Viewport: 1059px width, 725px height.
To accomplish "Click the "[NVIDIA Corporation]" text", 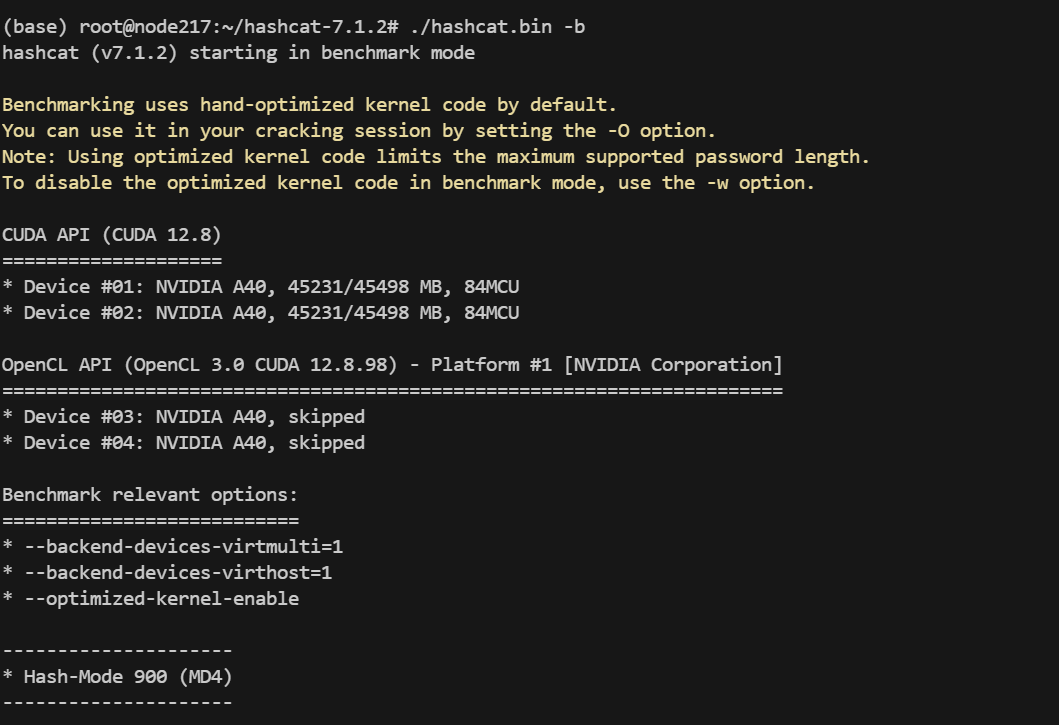I will (673, 365).
